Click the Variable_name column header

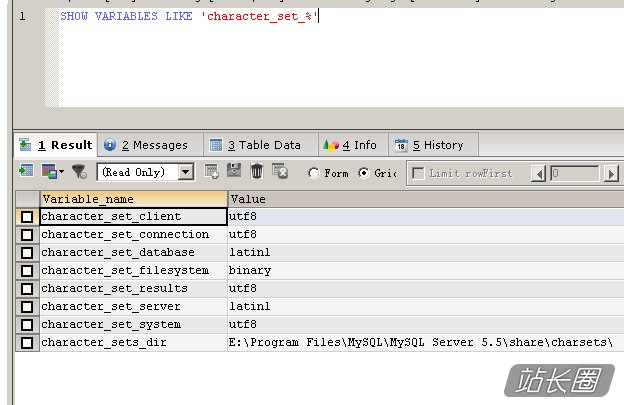coord(134,199)
